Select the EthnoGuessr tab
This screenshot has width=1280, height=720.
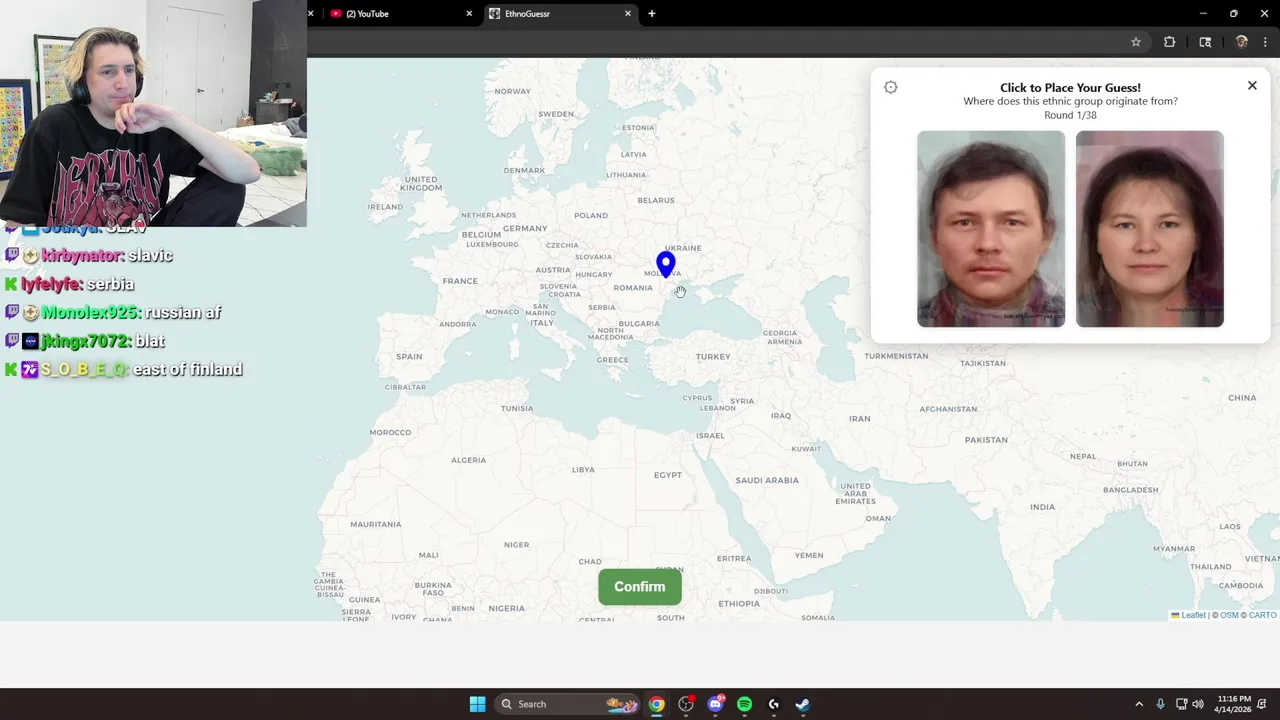(x=561, y=14)
